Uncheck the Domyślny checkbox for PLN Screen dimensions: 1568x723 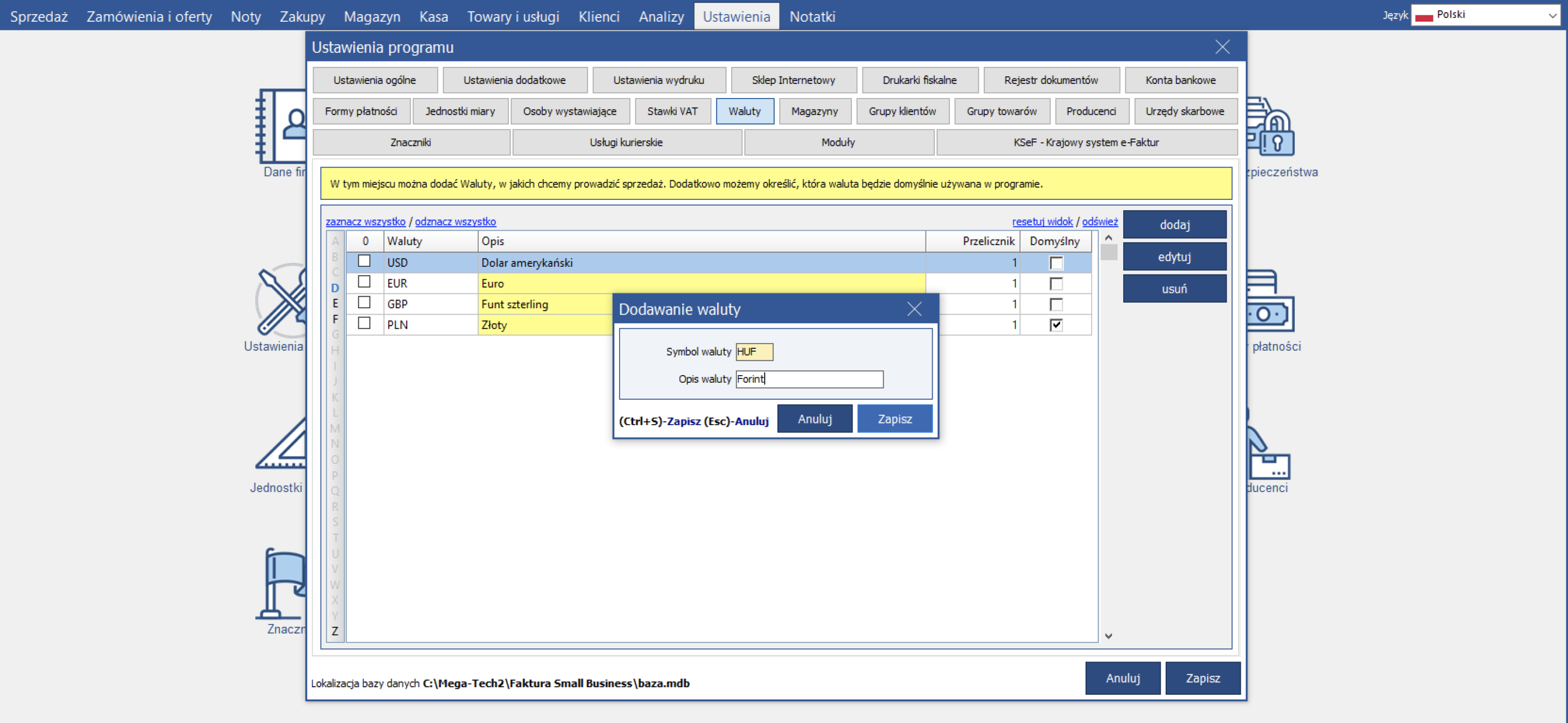[1056, 325]
